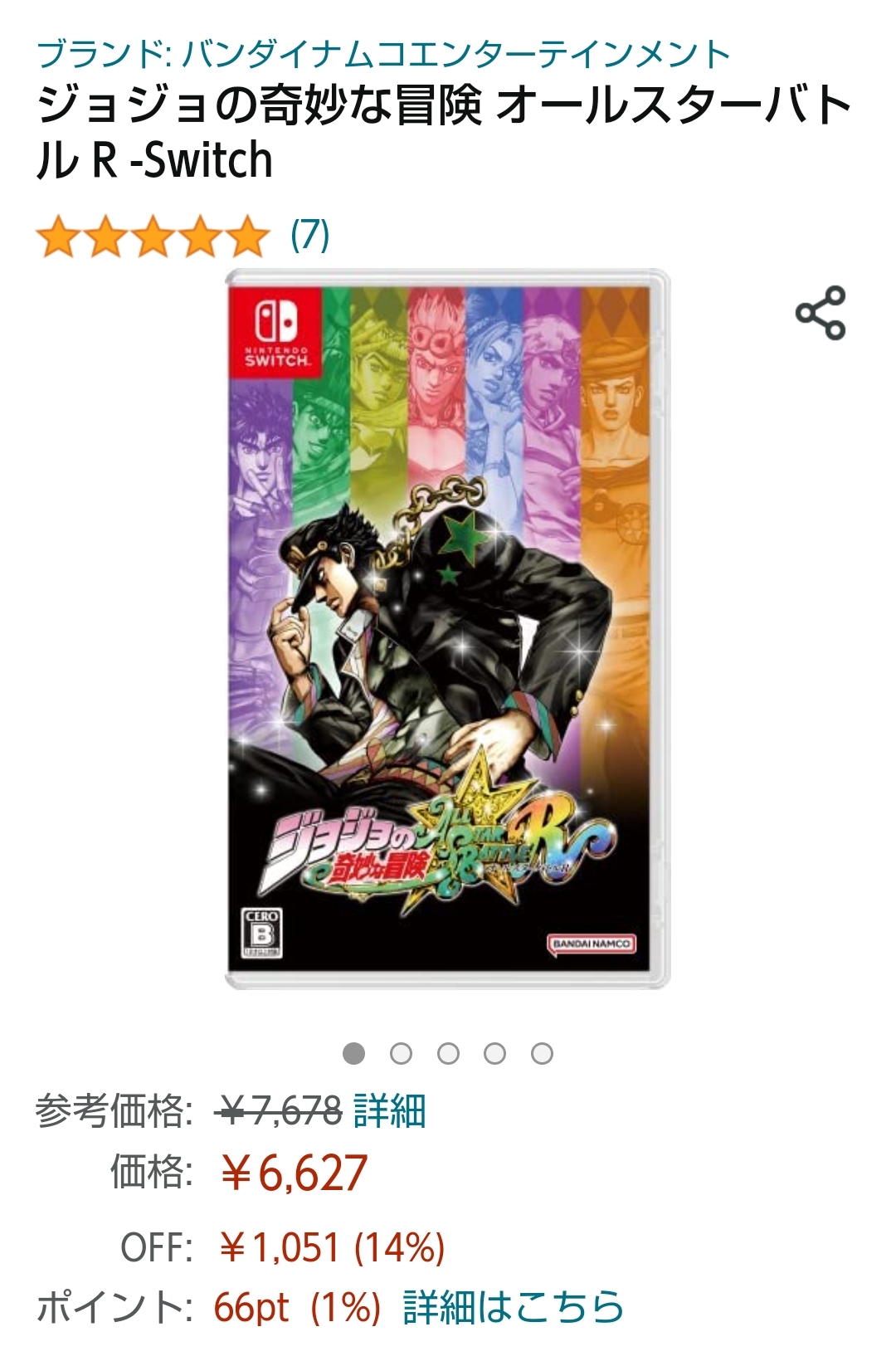Tap the Bandai Namco logo on cover
The width and height of the screenshot is (896, 1361).
[592, 944]
